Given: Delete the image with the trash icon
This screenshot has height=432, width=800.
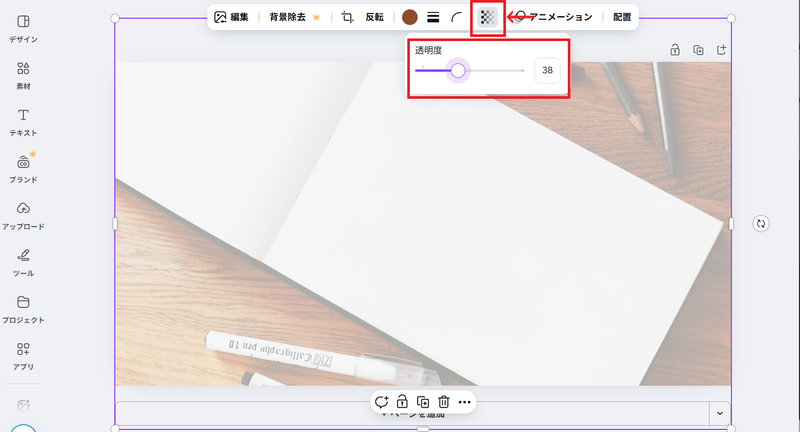Looking at the screenshot, I should pos(444,402).
